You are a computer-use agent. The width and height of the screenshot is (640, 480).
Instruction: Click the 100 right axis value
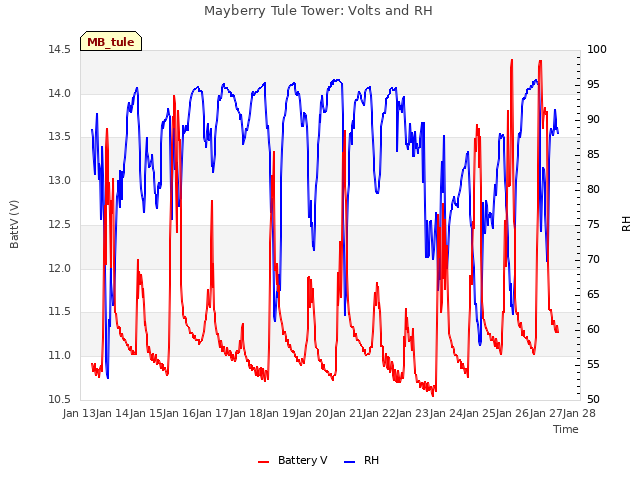click(597, 49)
